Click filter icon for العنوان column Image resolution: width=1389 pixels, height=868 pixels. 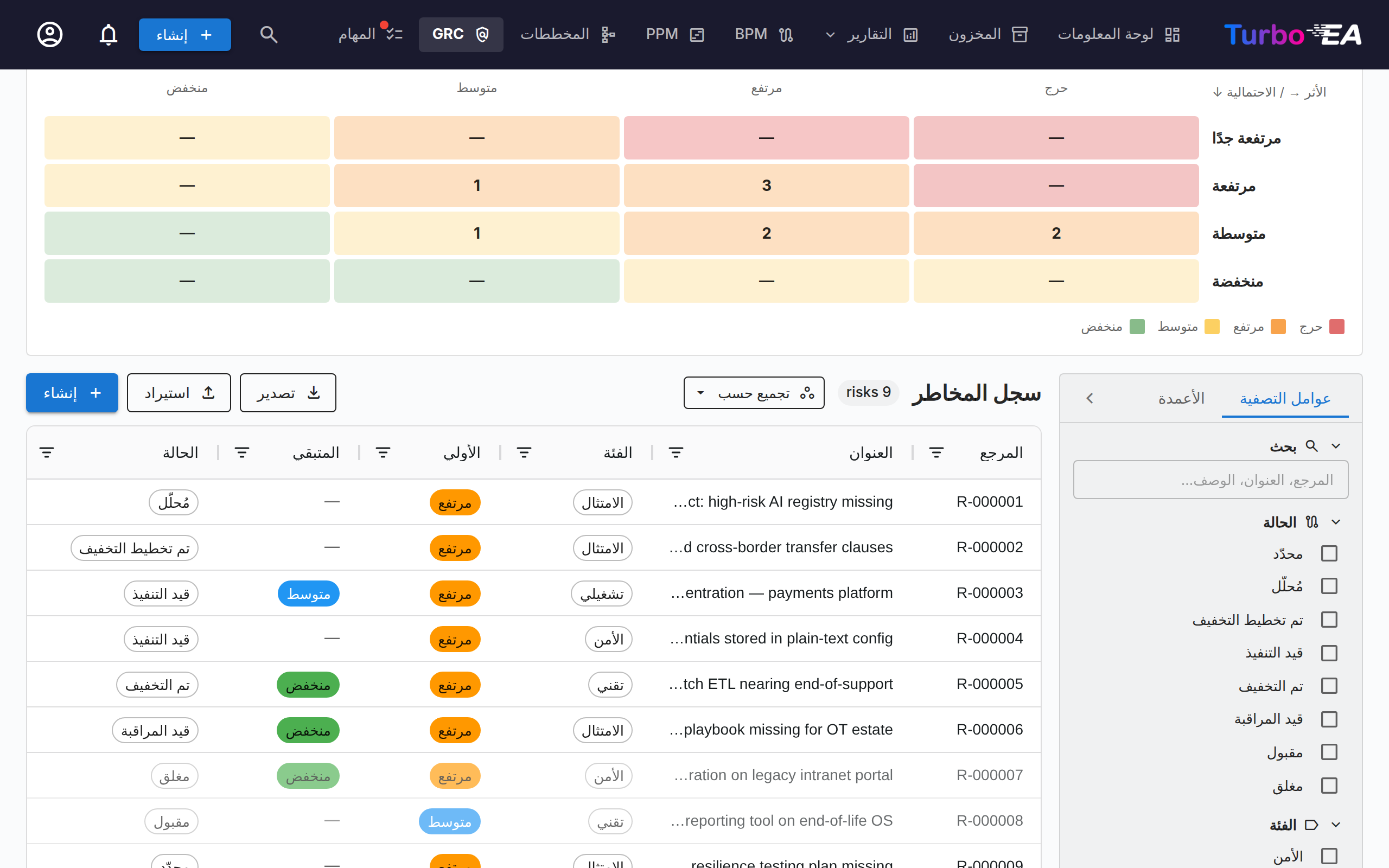676,453
